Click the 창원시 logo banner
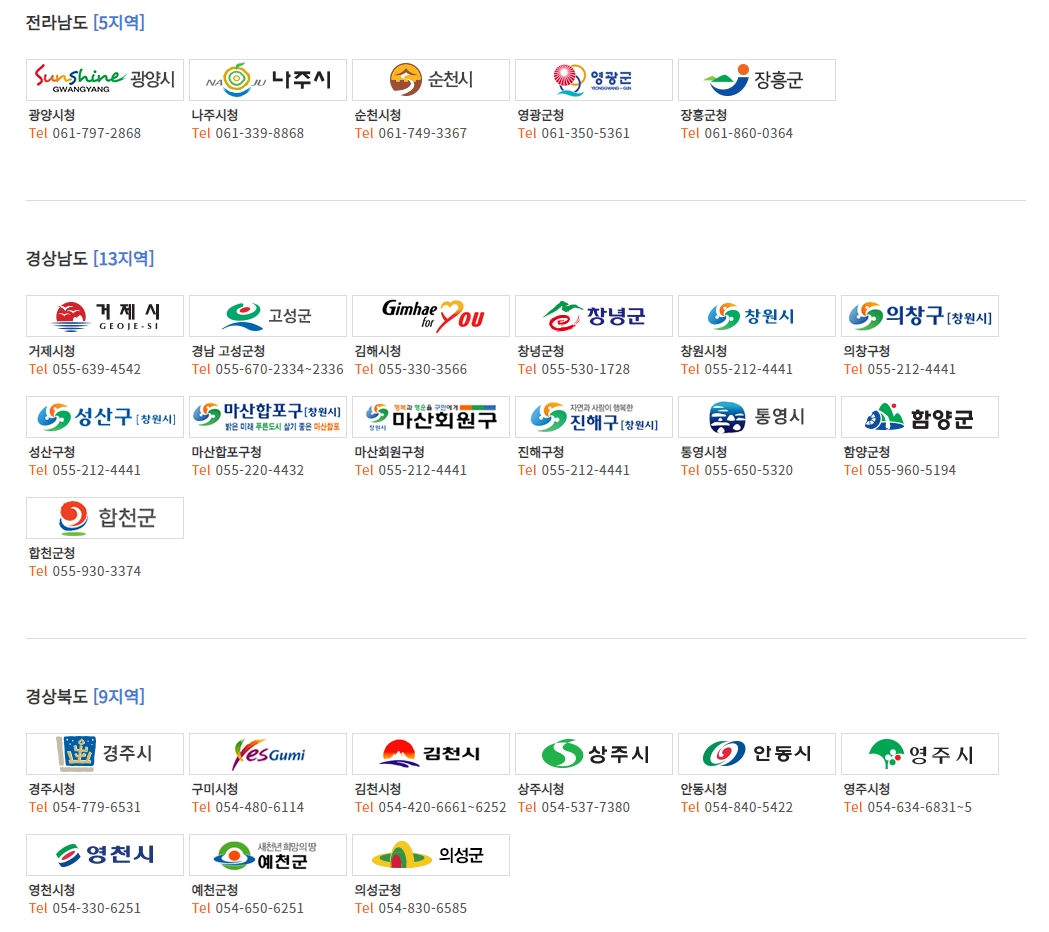The width and height of the screenshot is (1049, 932). point(757,316)
